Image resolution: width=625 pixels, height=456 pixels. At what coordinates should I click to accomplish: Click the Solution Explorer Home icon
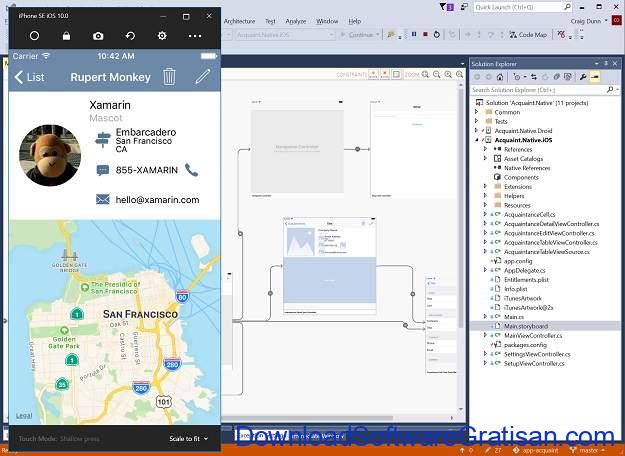pos(500,77)
